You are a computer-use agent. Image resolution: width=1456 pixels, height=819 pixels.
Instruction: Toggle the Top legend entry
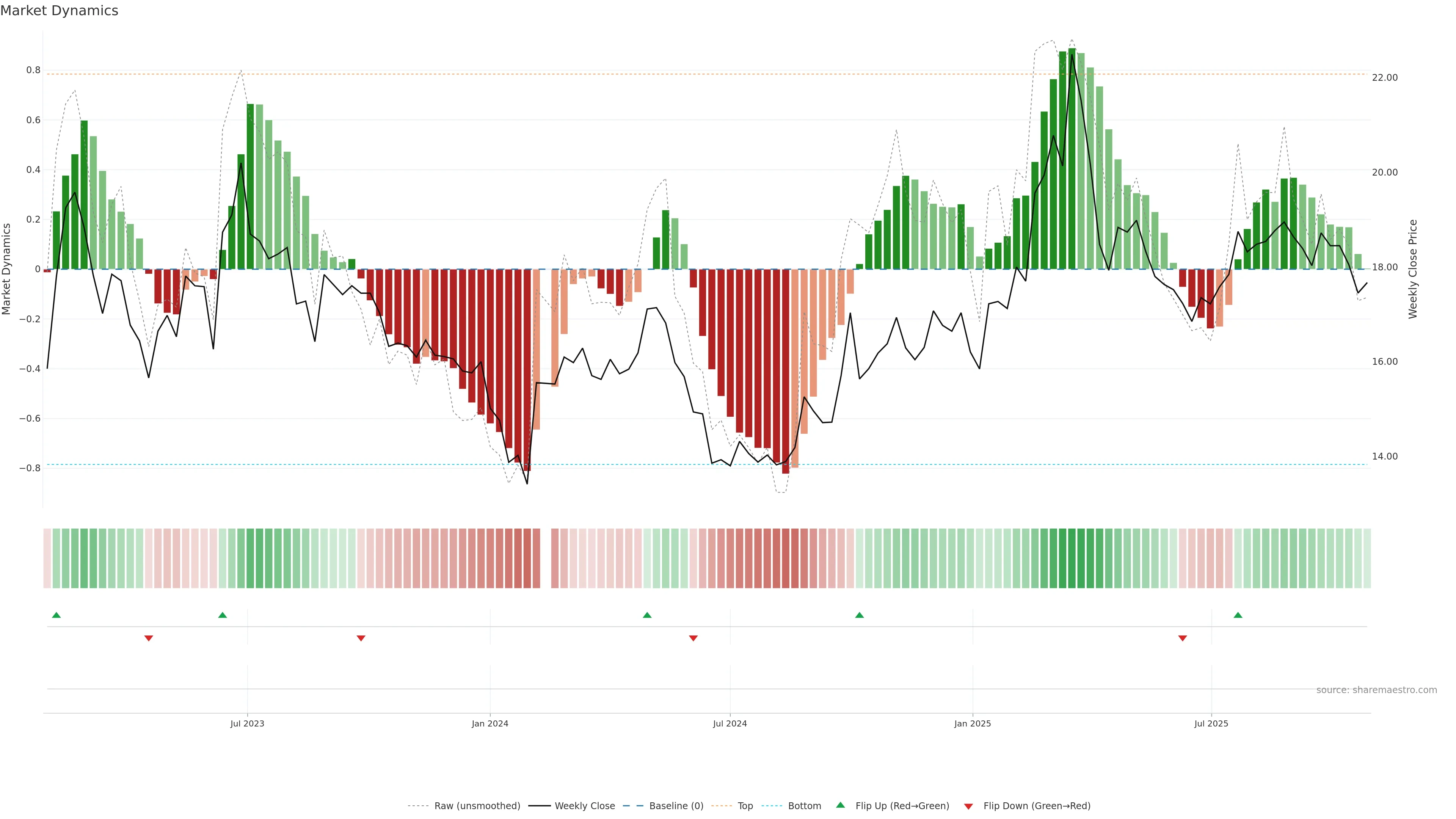745,806
